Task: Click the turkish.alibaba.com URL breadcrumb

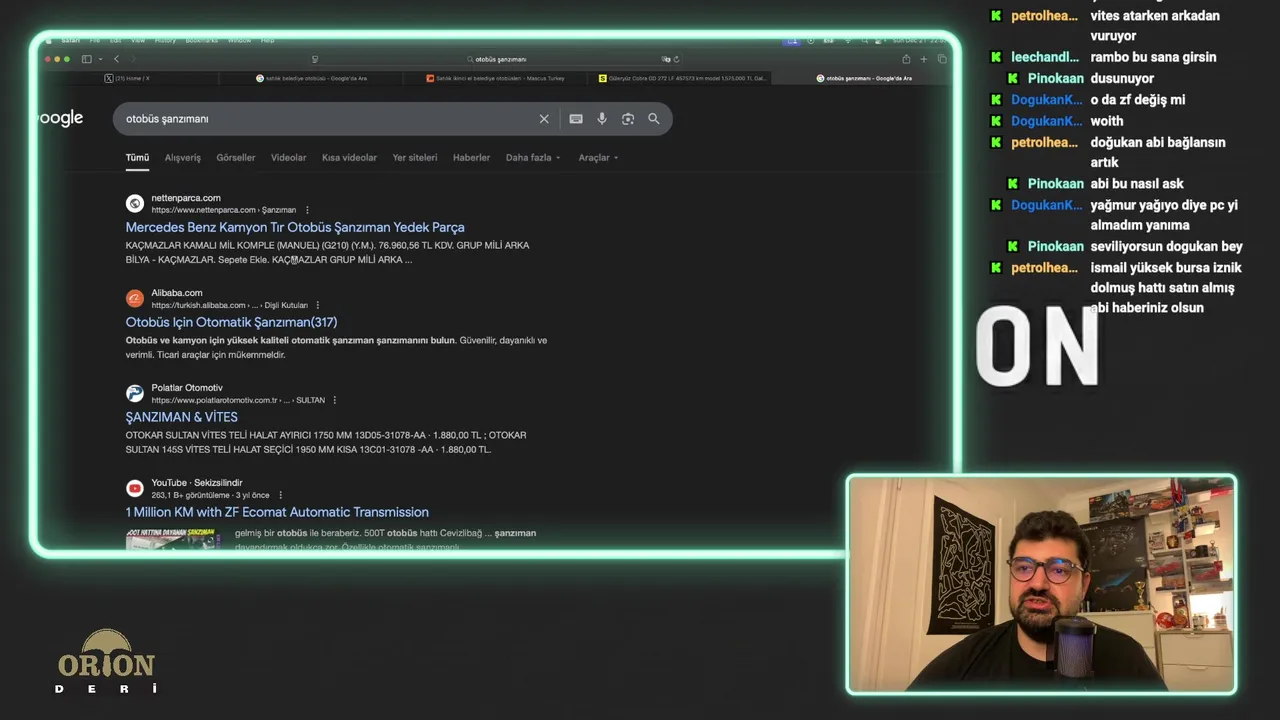Action: [x=230, y=305]
